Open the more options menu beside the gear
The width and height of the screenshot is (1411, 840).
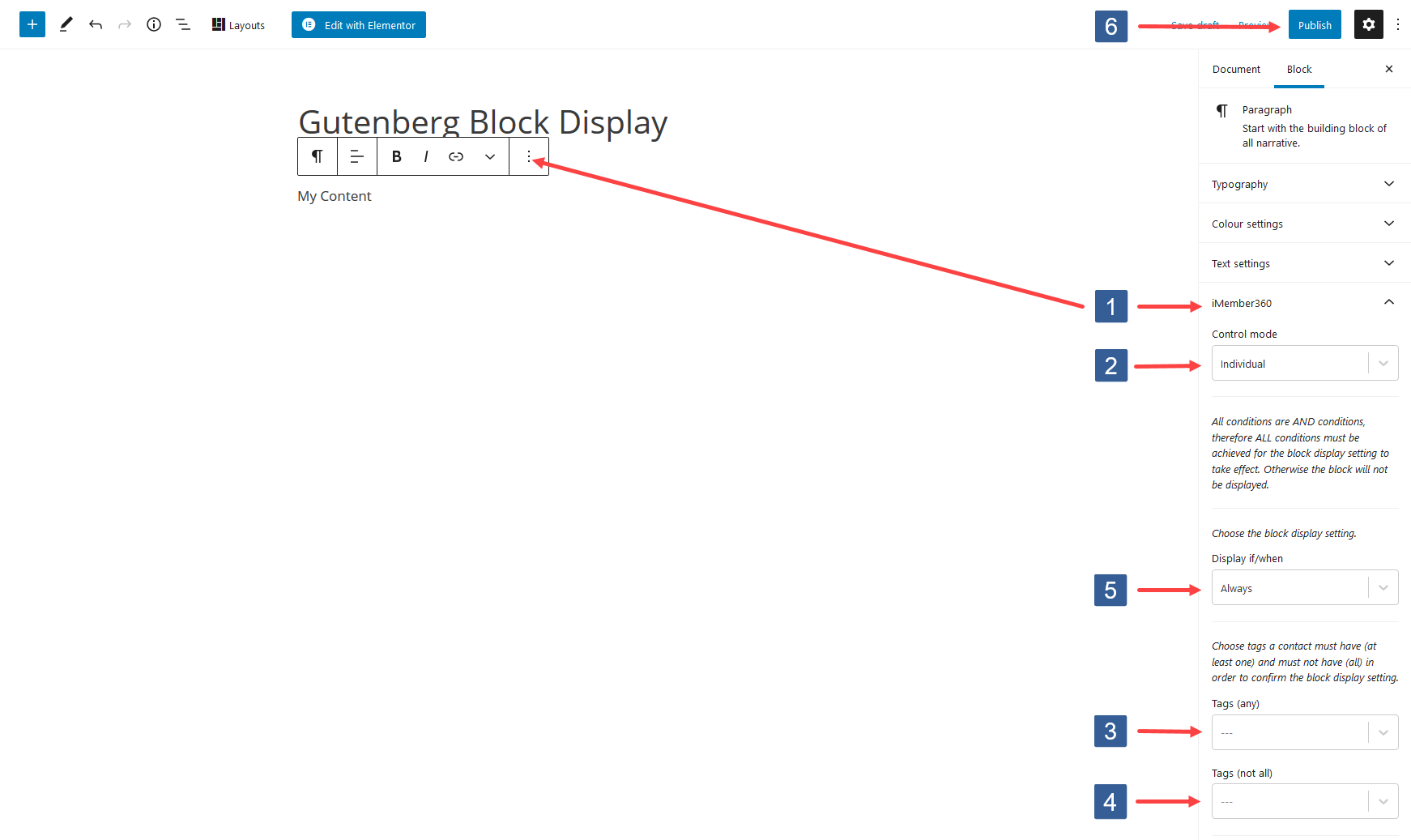point(1400,24)
